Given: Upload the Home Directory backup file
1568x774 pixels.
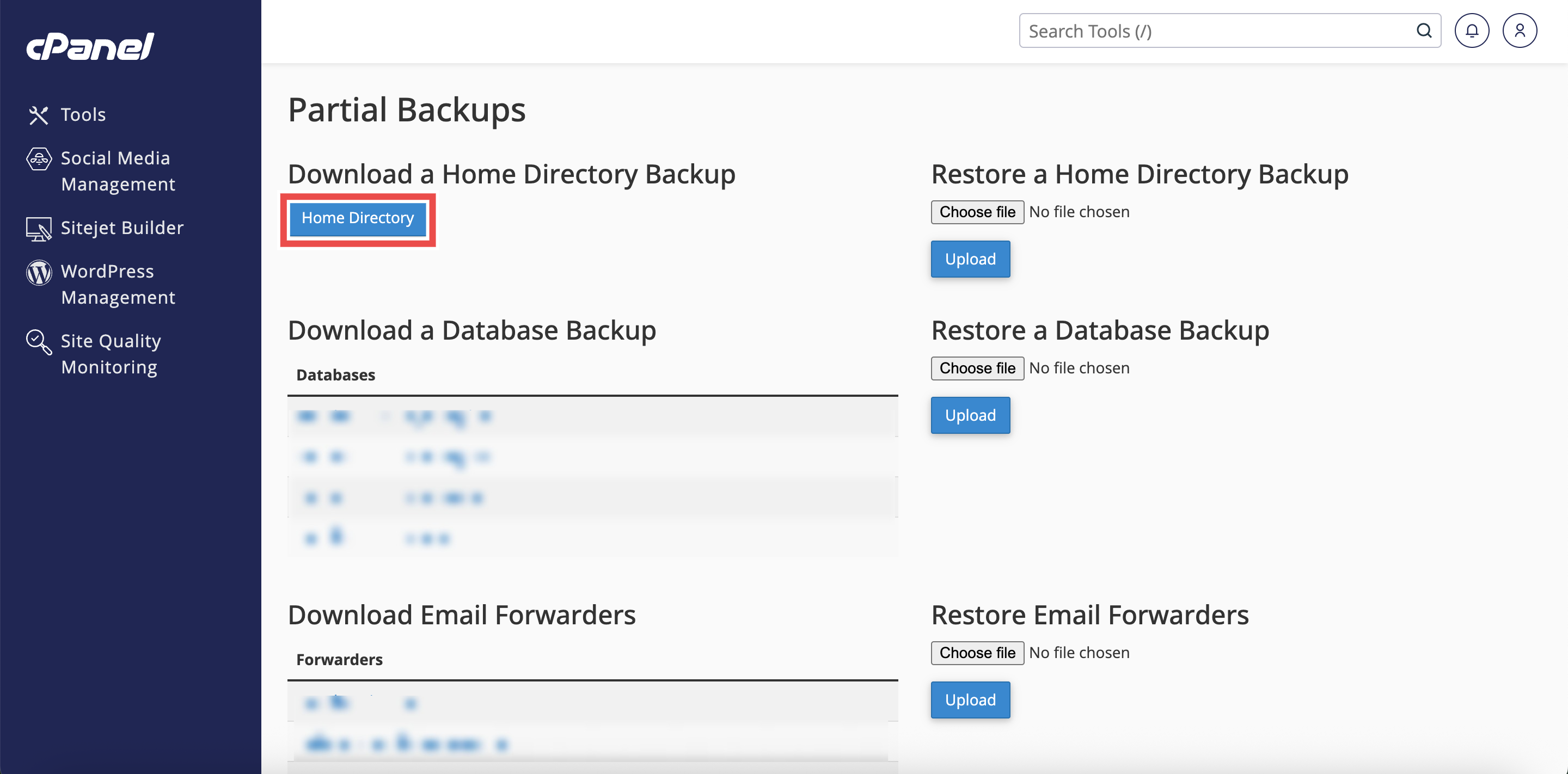Looking at the screenshot, I should point(970,259).
